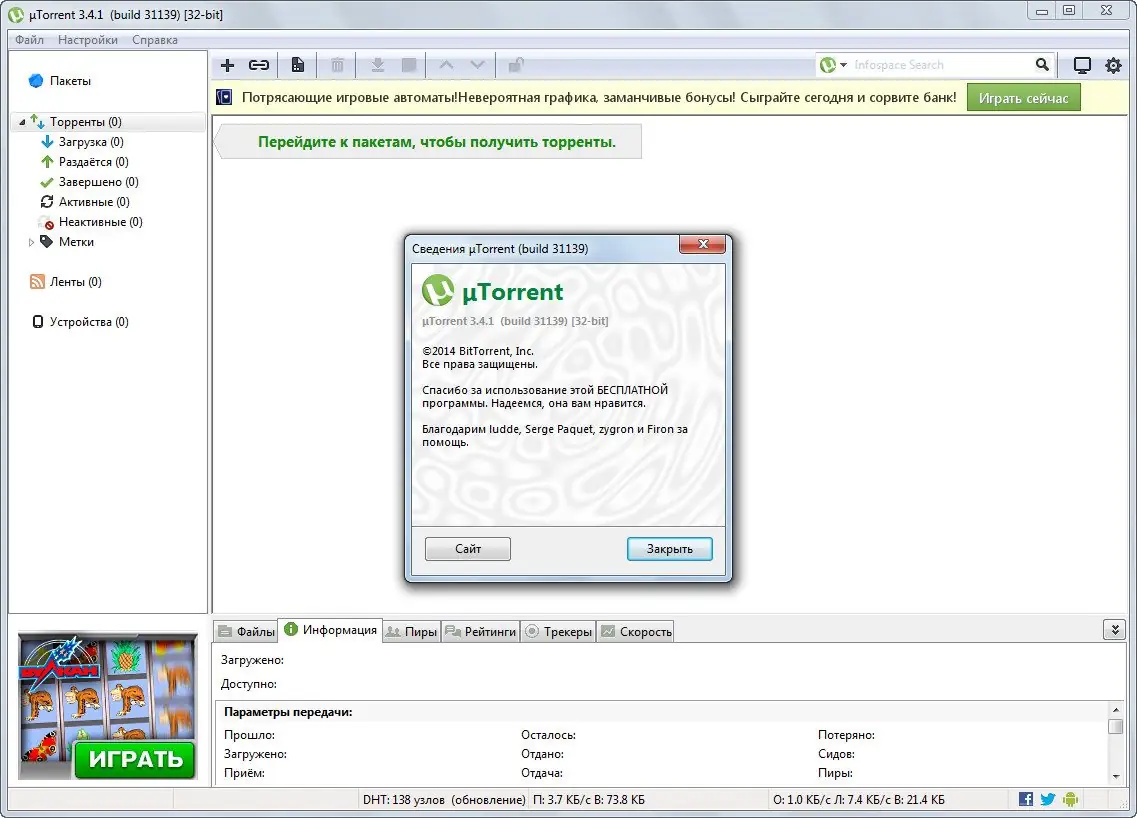Collapse the details pane with the chevron button
Screen dimensions: 1137x818
[1115, 629]
